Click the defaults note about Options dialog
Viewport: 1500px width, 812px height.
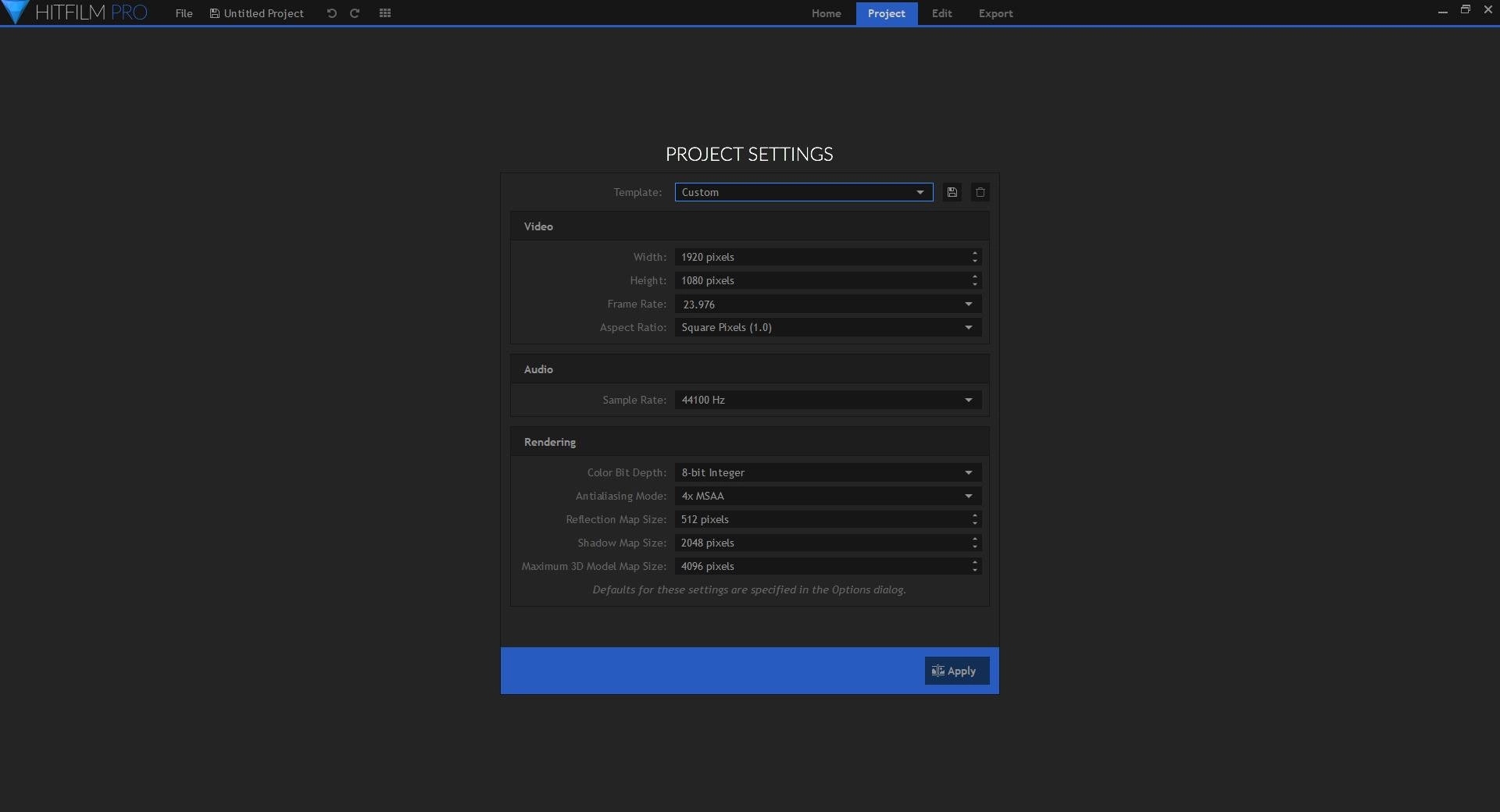pyautogui.click(x=749, y=589)
